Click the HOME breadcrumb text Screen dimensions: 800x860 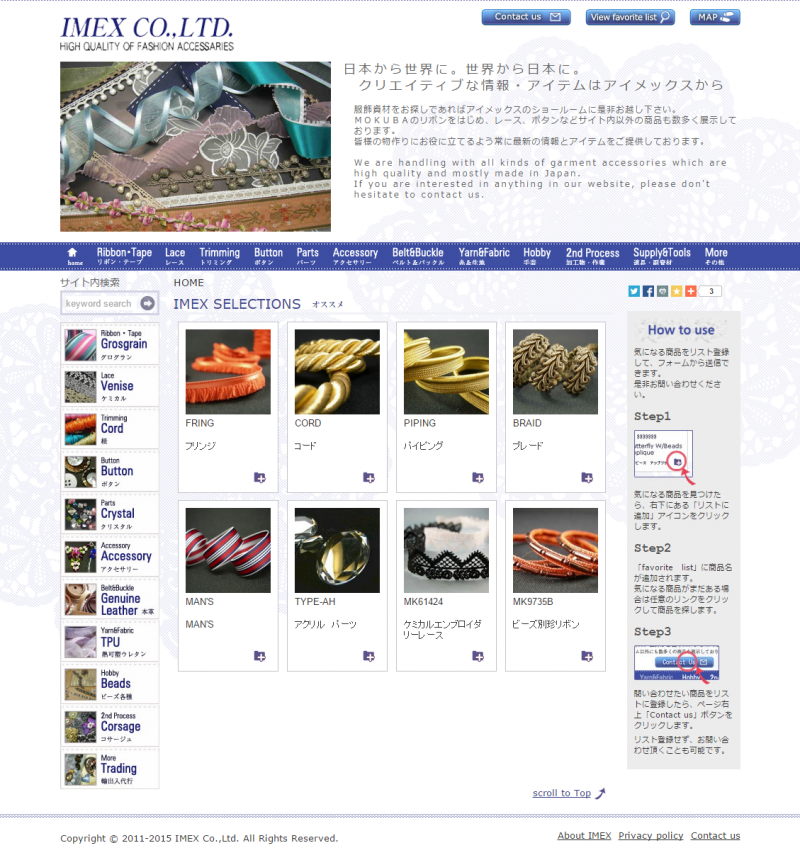point(189,282)
